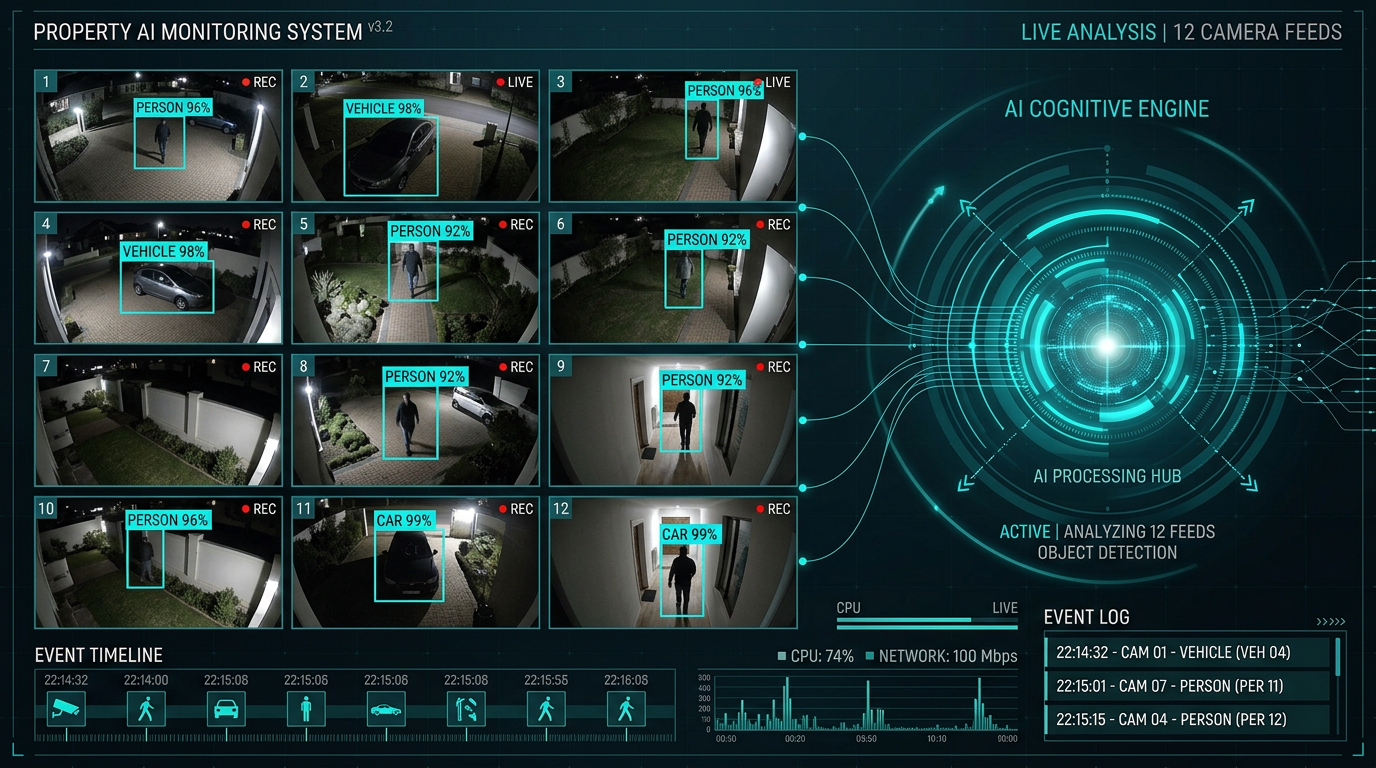This screenshot has width=1376, height=768.
Task: Expand the VEHICLE 98% detection label on camera 4
Action: 163,252
